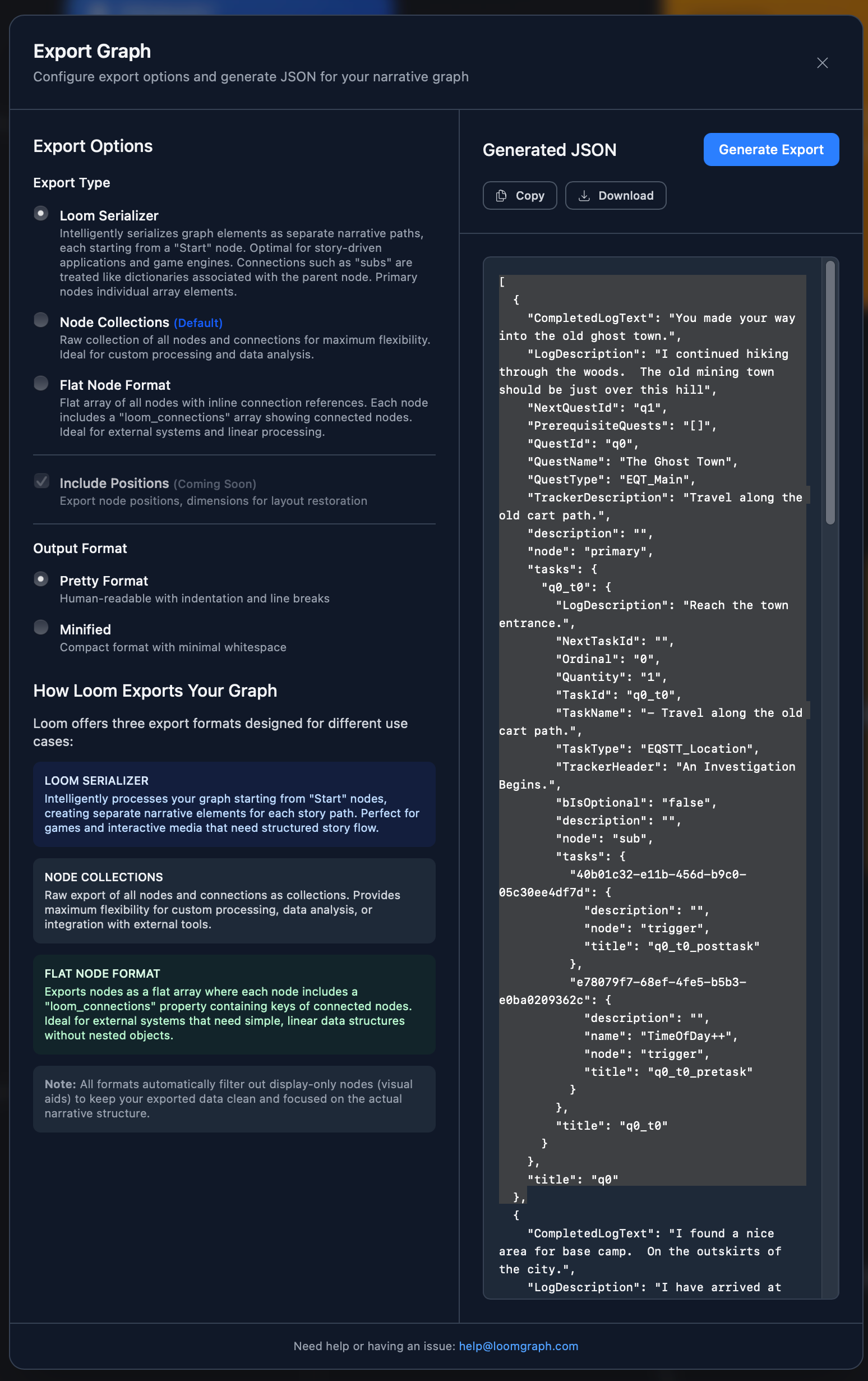Click the (Default) tag text
This screenshot has height=1381, width=868.
coord(198,323)
